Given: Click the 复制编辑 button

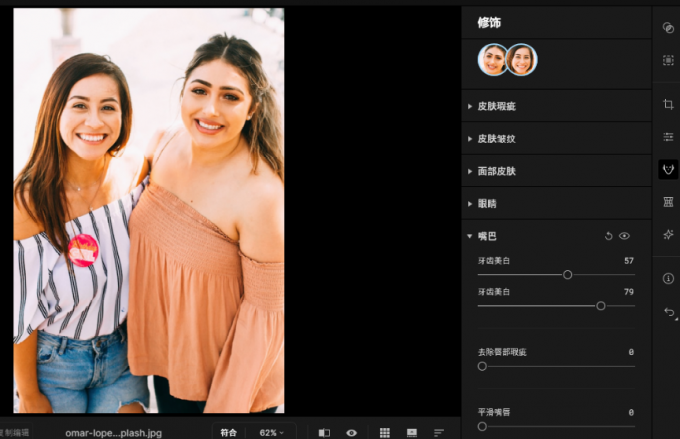Looking at the screenshot, I should [x=14, y=432].
